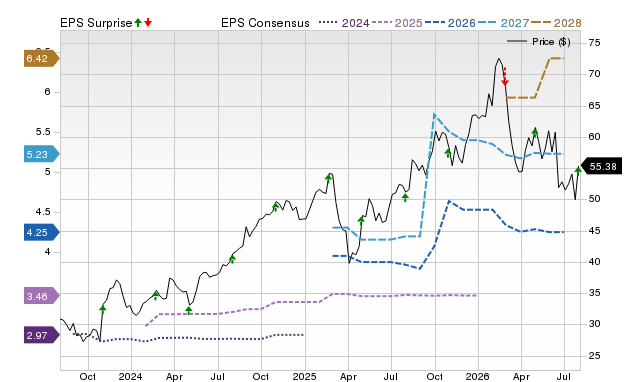Click the 4.5 EPS axis label
The image size is (640, 382).
click(43, 212)
